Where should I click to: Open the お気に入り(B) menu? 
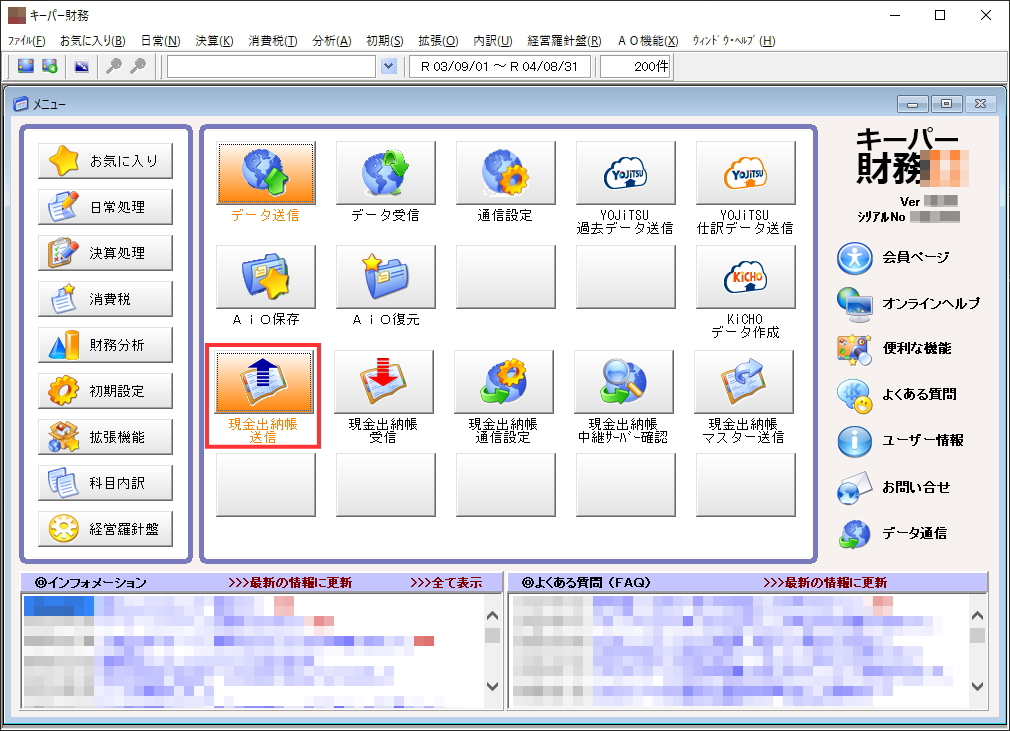tap(93, 41)
